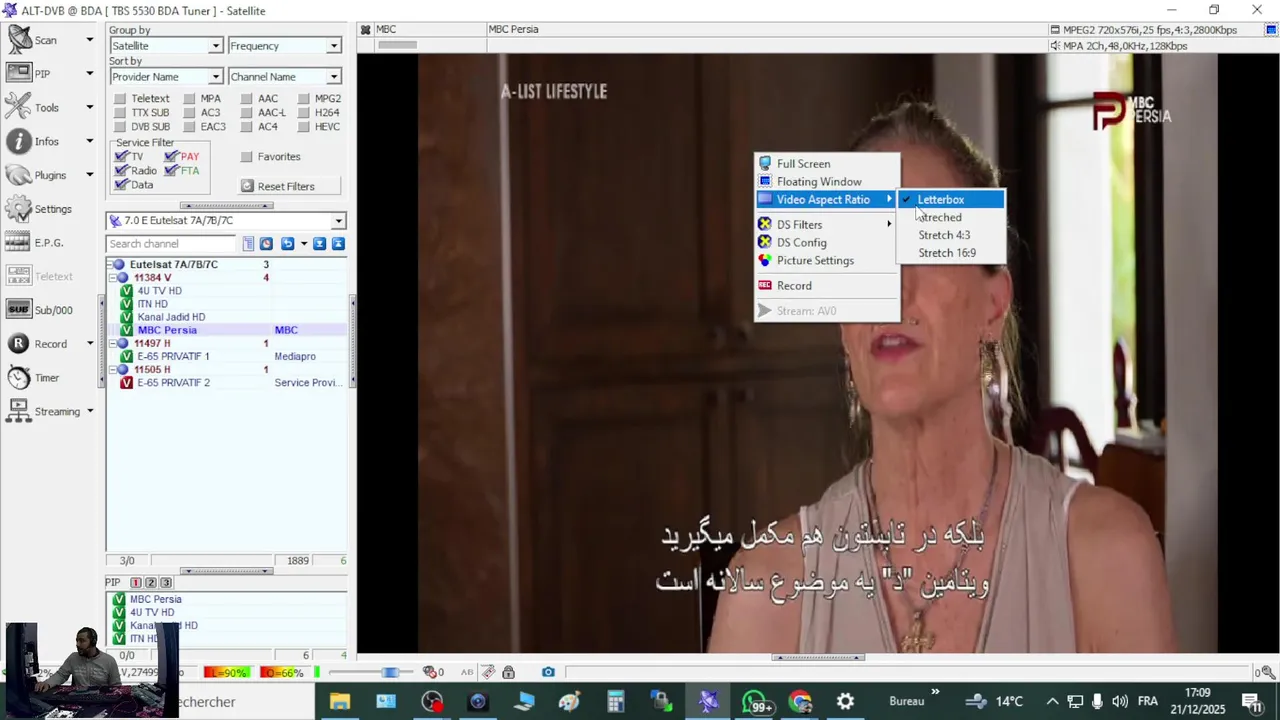This screenshot has width=1280, height=720.
Task: Click the round clock icon next to search
Action: click(x=266, y=244)
